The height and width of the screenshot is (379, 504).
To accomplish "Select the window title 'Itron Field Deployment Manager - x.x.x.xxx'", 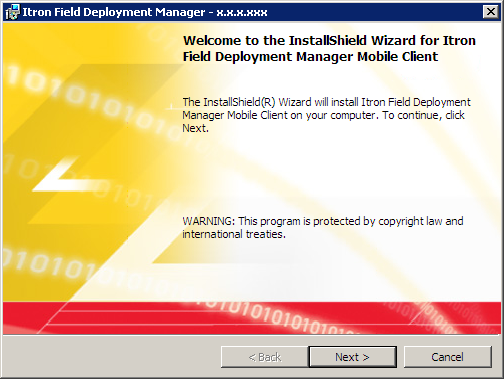I will coord(145,12).
